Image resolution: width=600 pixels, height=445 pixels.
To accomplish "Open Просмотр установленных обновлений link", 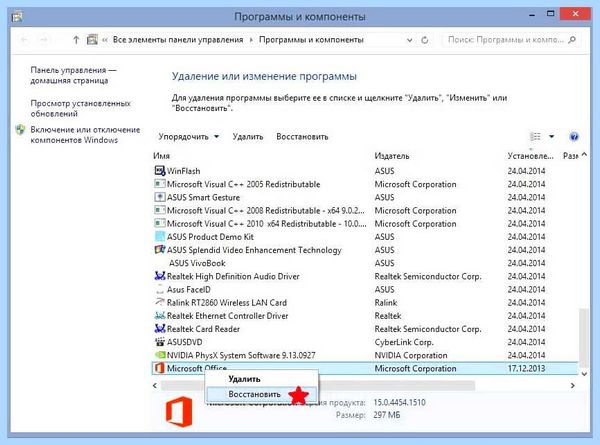I will click(80, 108).
